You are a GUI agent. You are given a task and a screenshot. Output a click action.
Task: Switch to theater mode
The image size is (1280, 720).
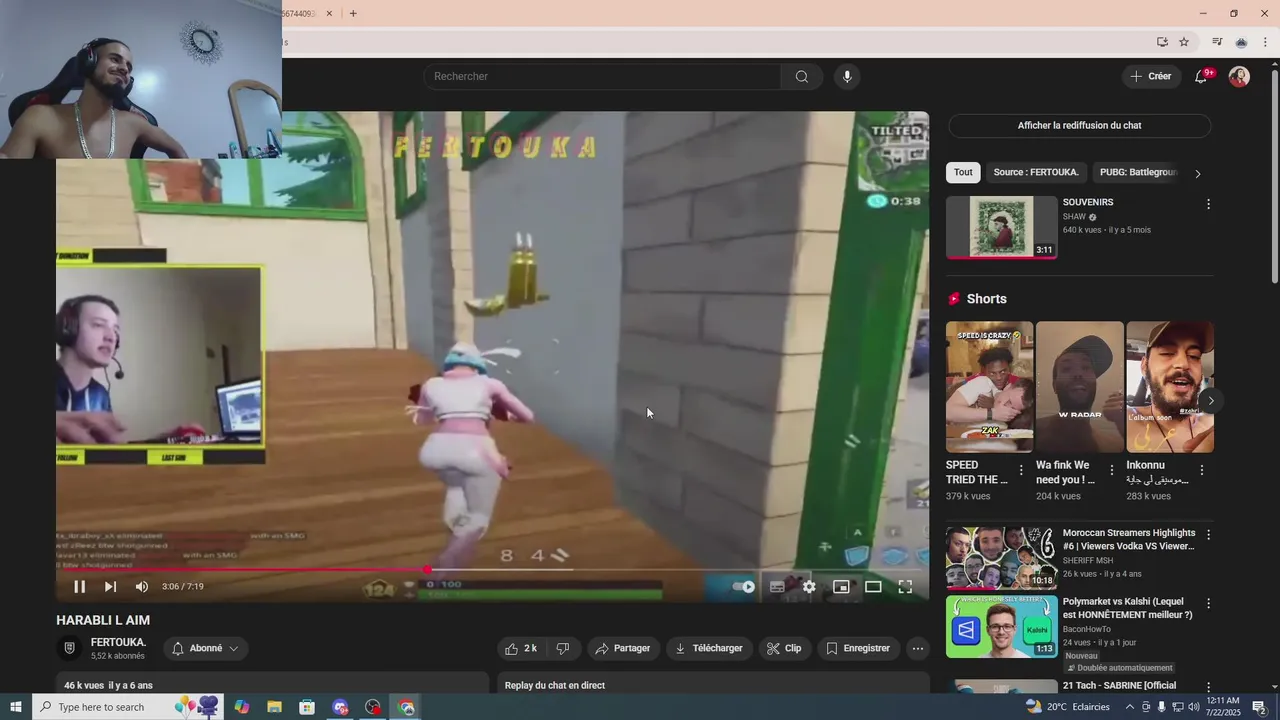point(873,587)
